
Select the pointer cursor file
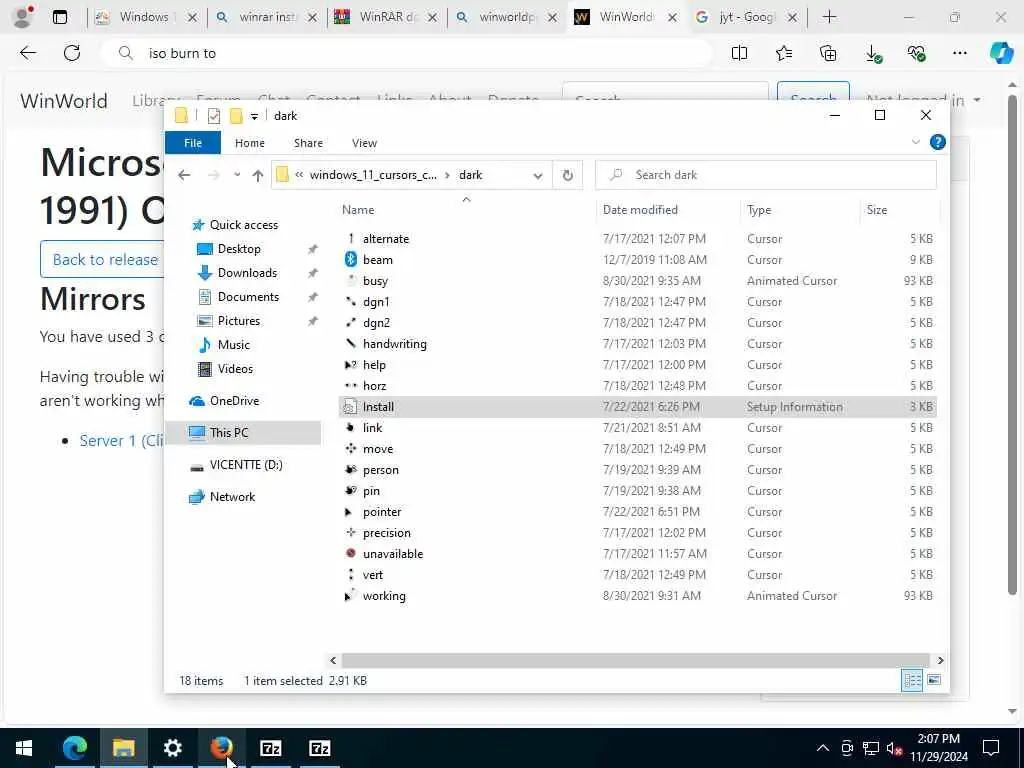point(637,512)
